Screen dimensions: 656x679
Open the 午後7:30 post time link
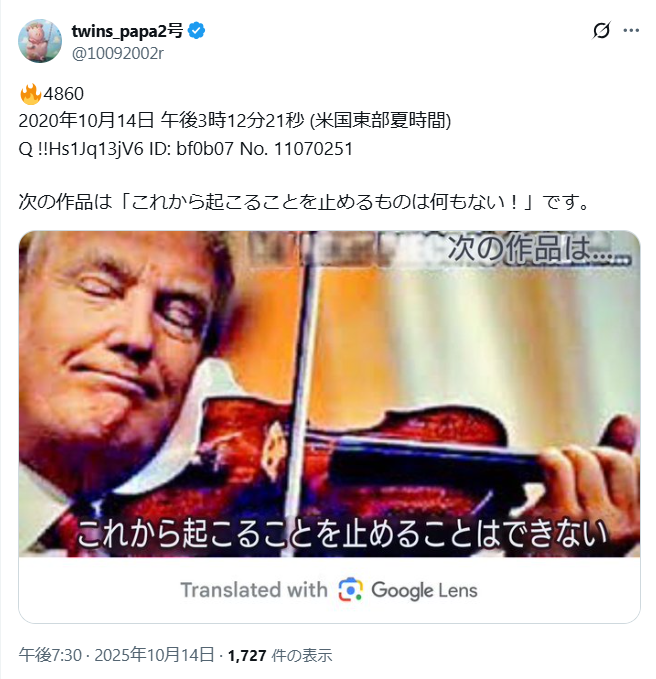tap(50, 655)
